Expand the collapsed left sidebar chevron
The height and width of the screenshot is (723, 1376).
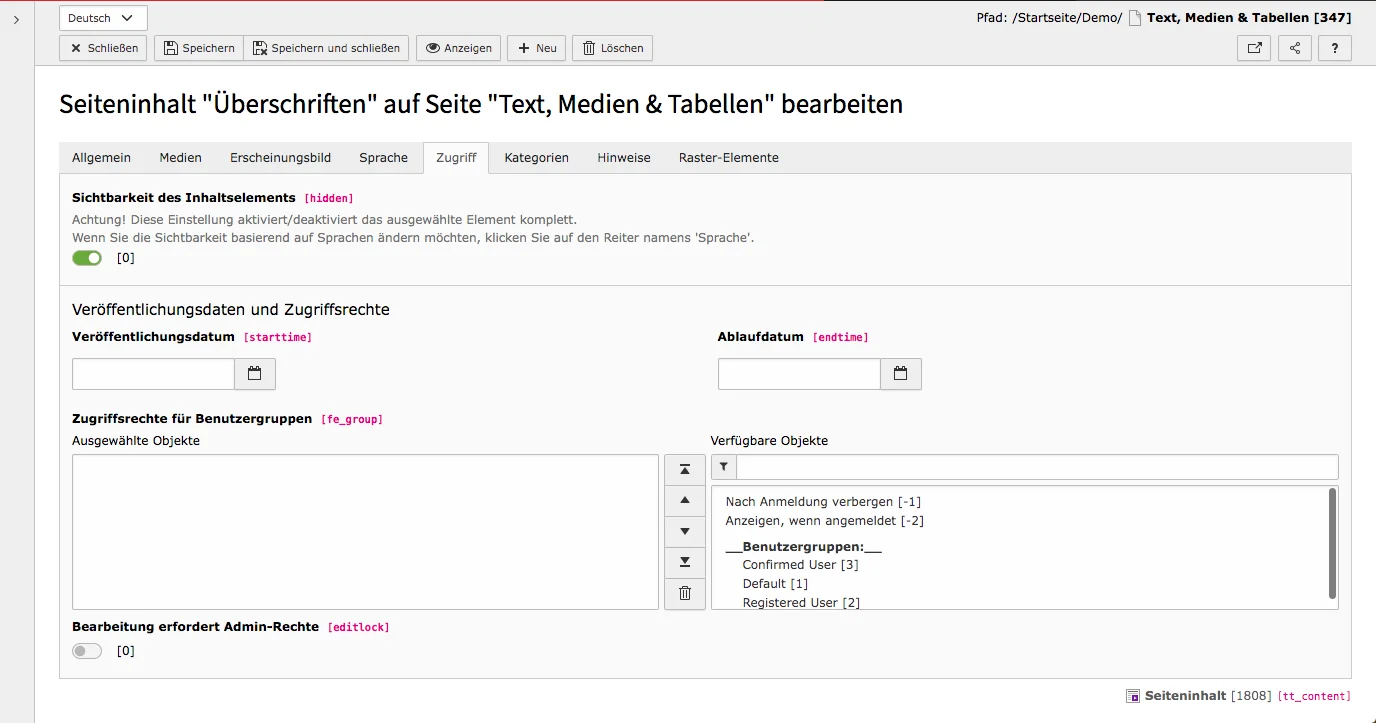coord(14,17)
